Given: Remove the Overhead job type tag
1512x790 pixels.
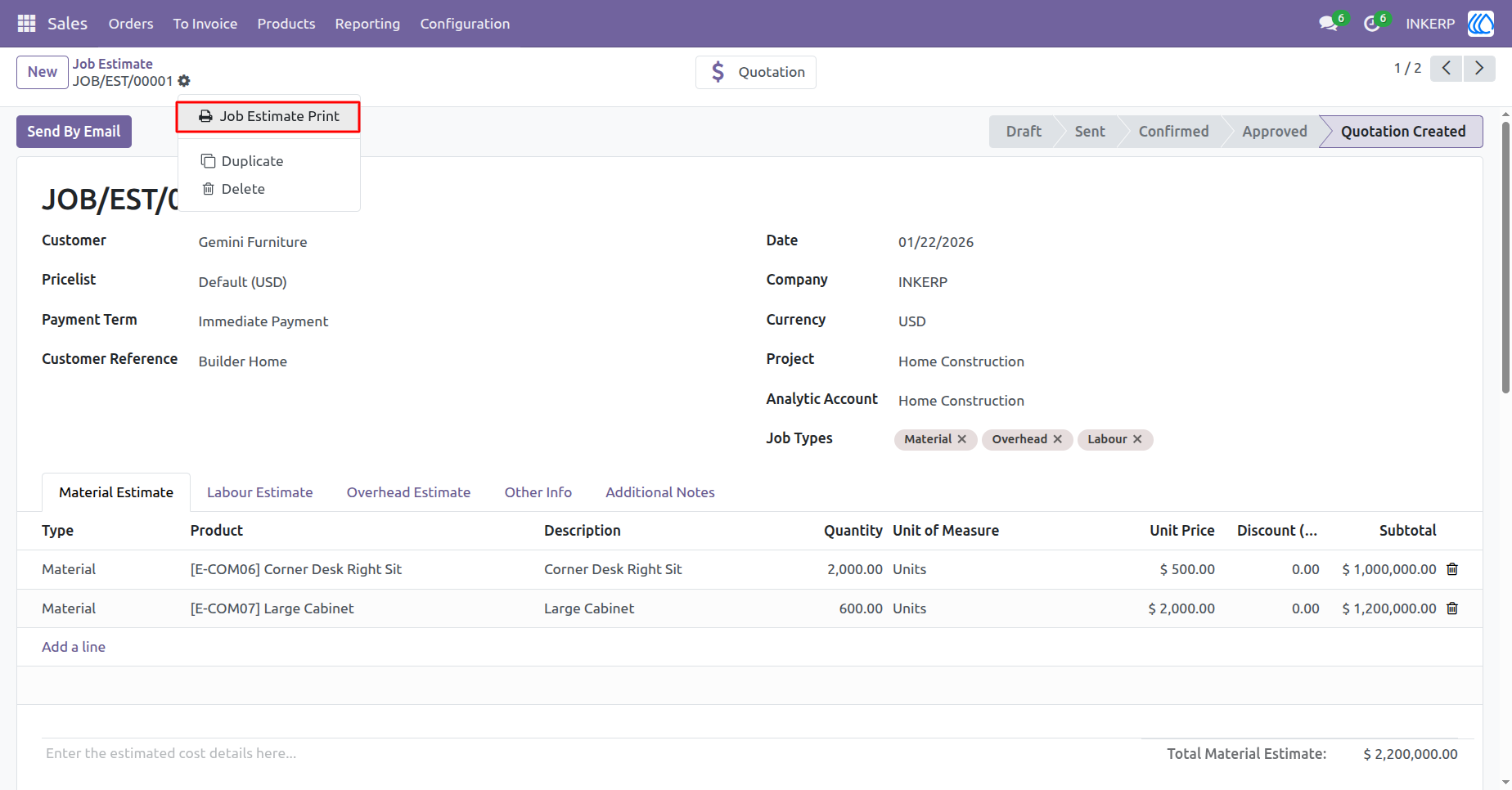Looking at the screenshot, I should pos(1058,439).
